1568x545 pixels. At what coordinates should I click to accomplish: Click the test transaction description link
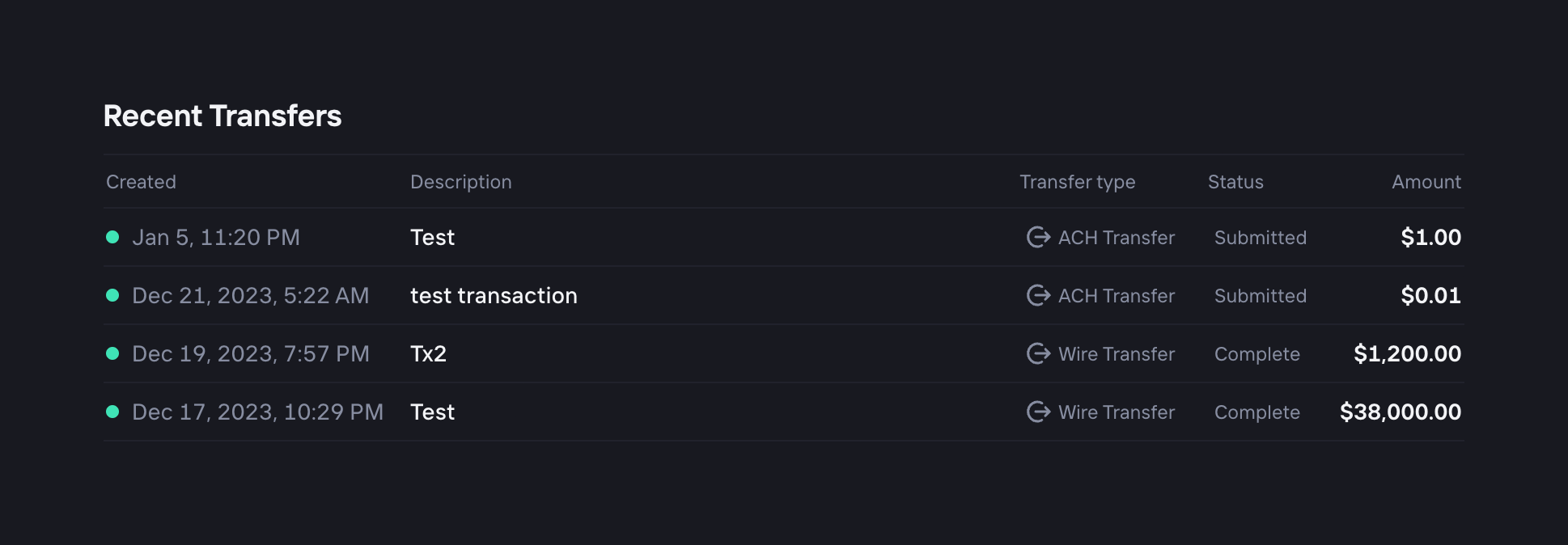(494, 295)
